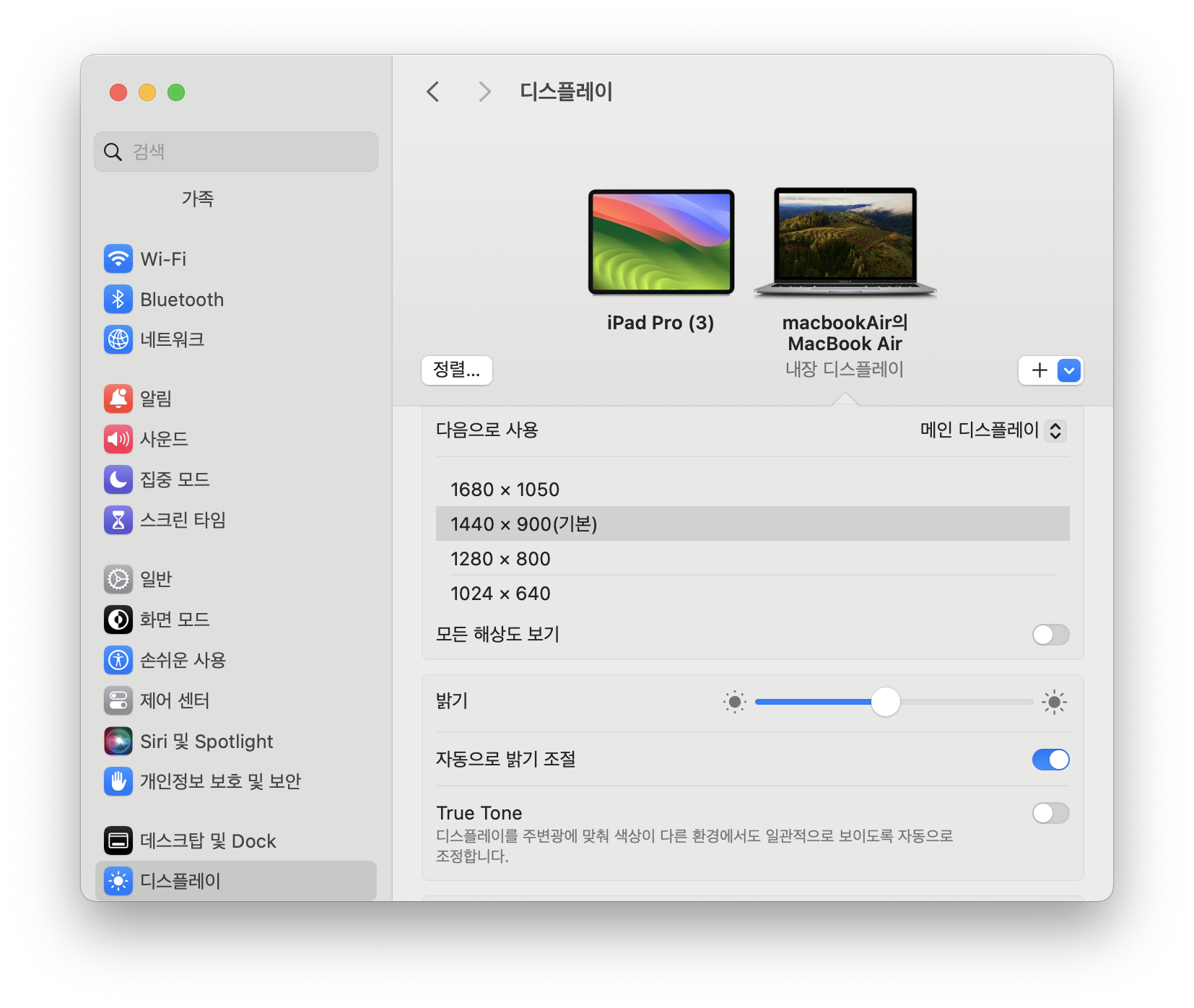The width and height of the screenshot is (1194, 1008).
Task: Select the 1024 × 640 resolution
Action: (753, 594)
